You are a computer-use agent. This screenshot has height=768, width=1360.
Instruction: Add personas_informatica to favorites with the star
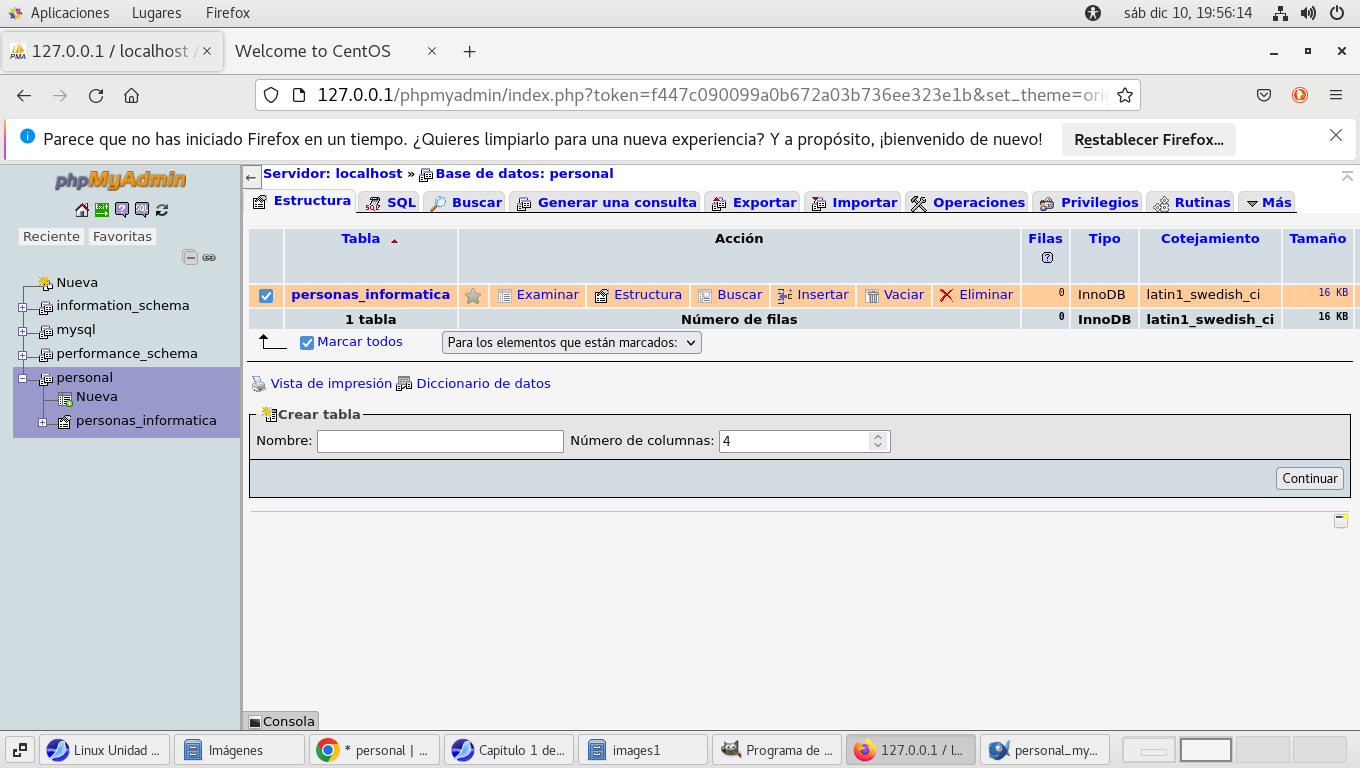(473, 296)
